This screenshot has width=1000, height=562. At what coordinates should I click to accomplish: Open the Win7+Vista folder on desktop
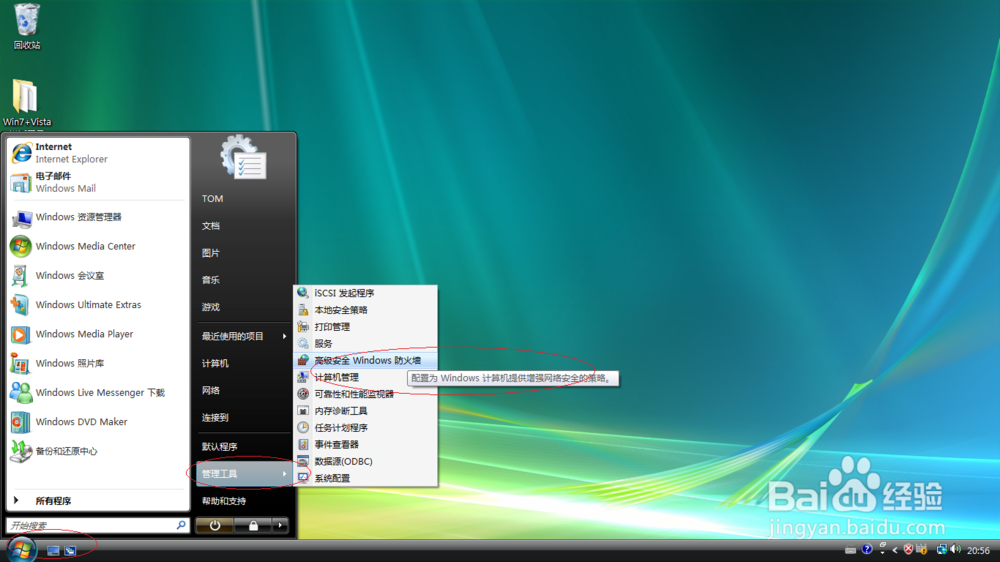26,102
